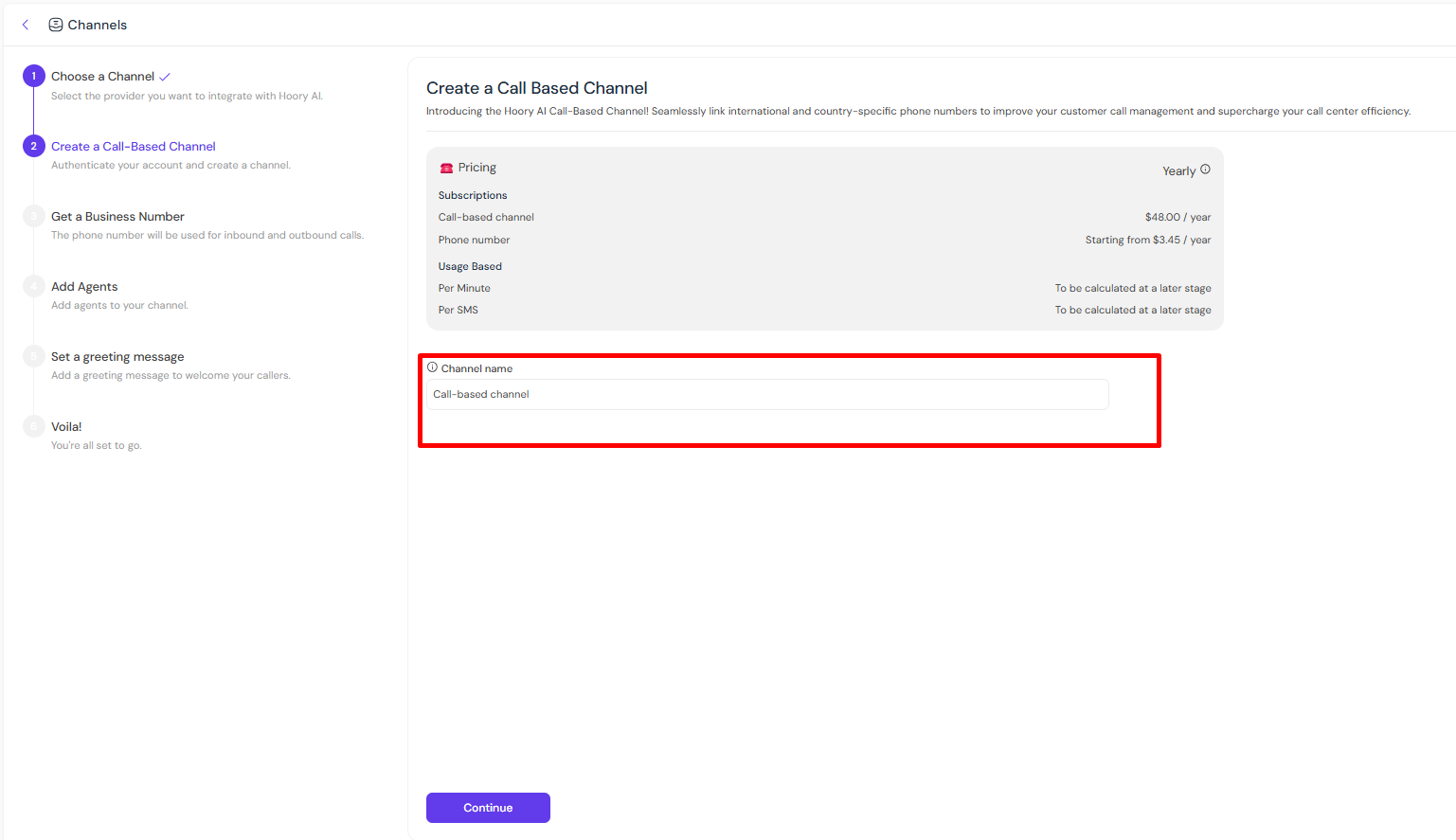1456x840 pixels.
Task: Jump to the Voila! step
Action: click(x=66, y=427)
